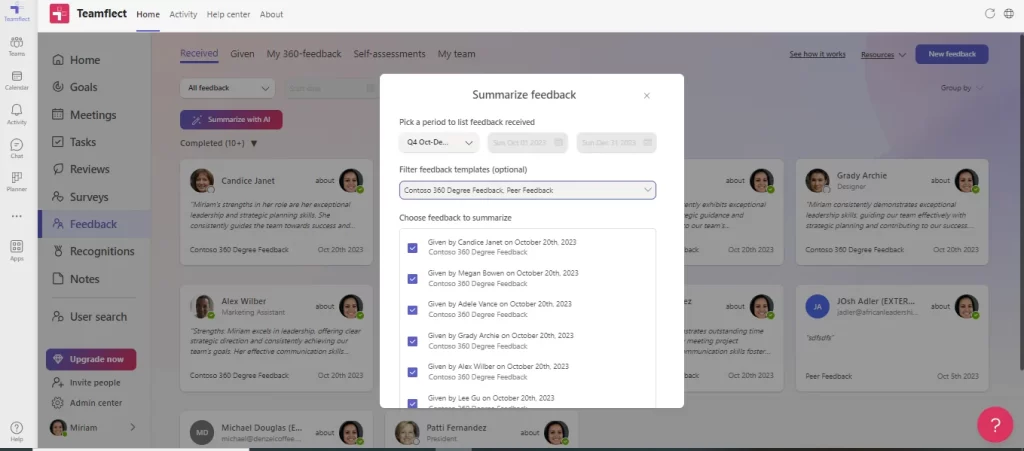Open JOsh Adler peer feedback card
Viewport: 1024px width, 451px height.
[892, 338]
